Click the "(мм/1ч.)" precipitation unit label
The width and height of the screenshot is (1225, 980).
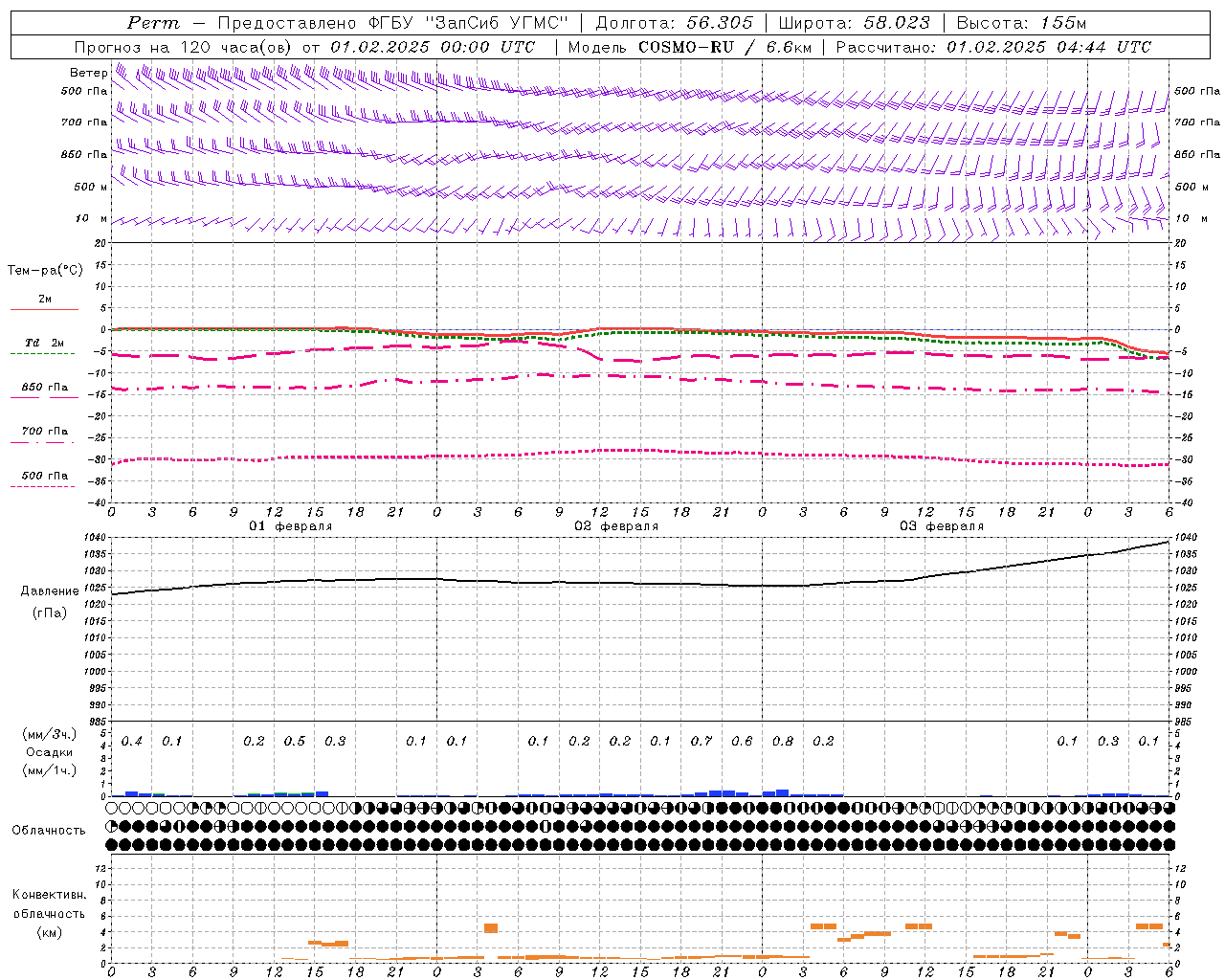pos(50,770)
